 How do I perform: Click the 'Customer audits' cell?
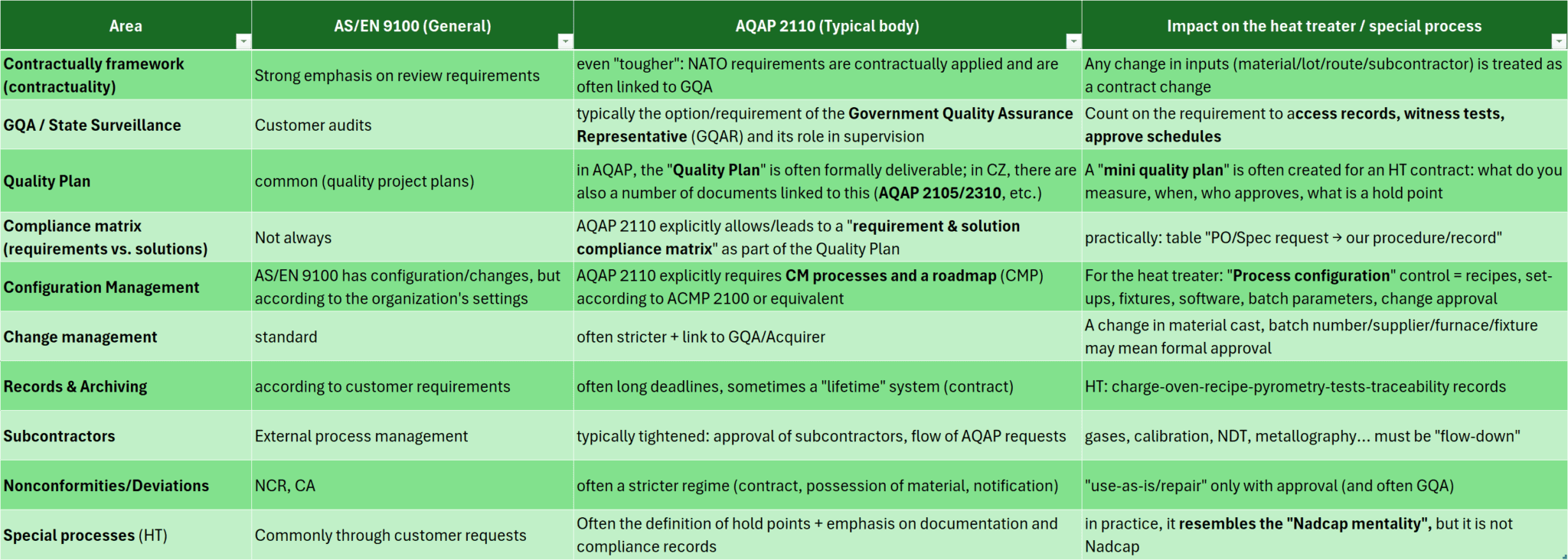pos(413,125)
